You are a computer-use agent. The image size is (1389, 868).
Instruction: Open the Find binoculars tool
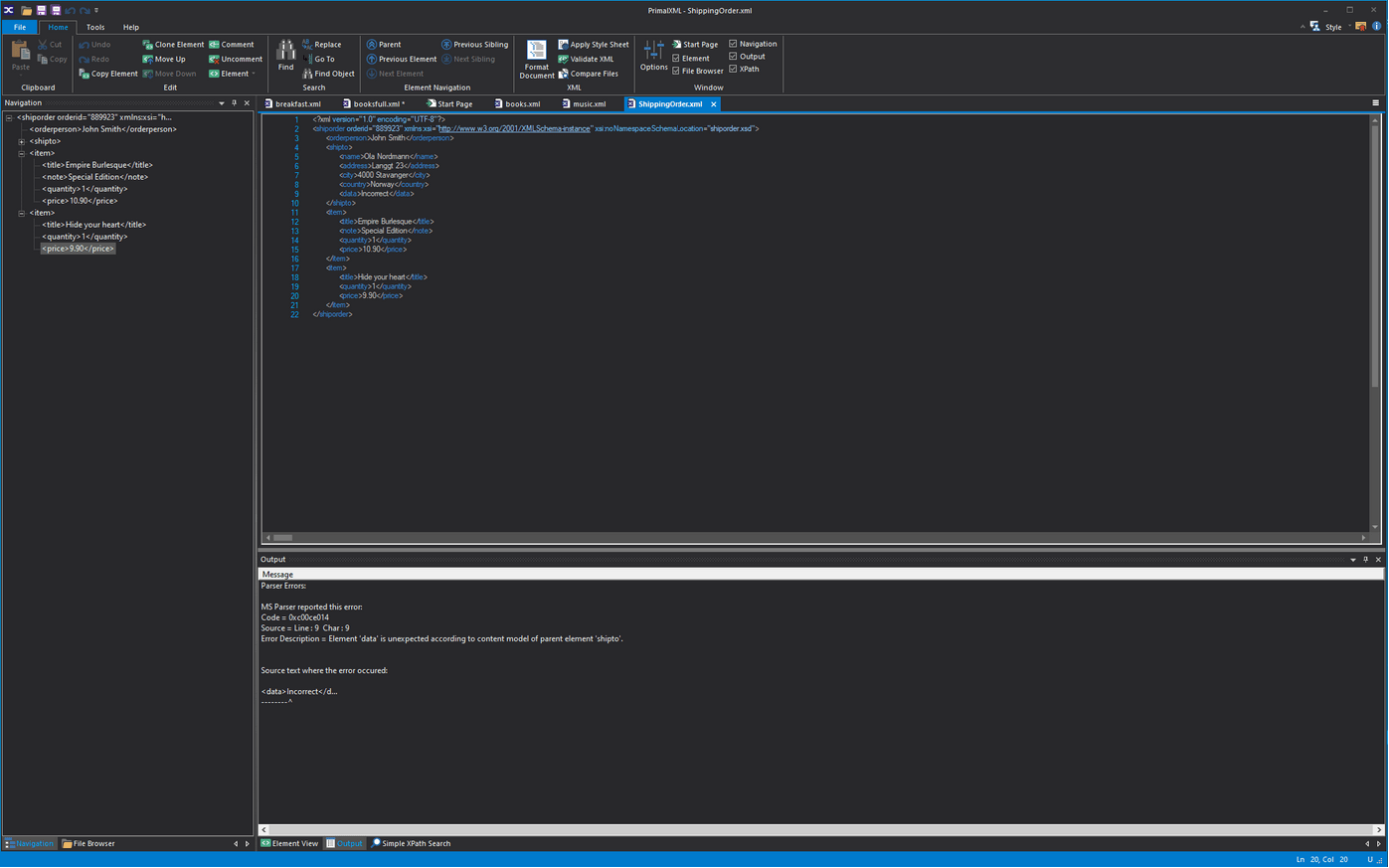tap(285, 56)
